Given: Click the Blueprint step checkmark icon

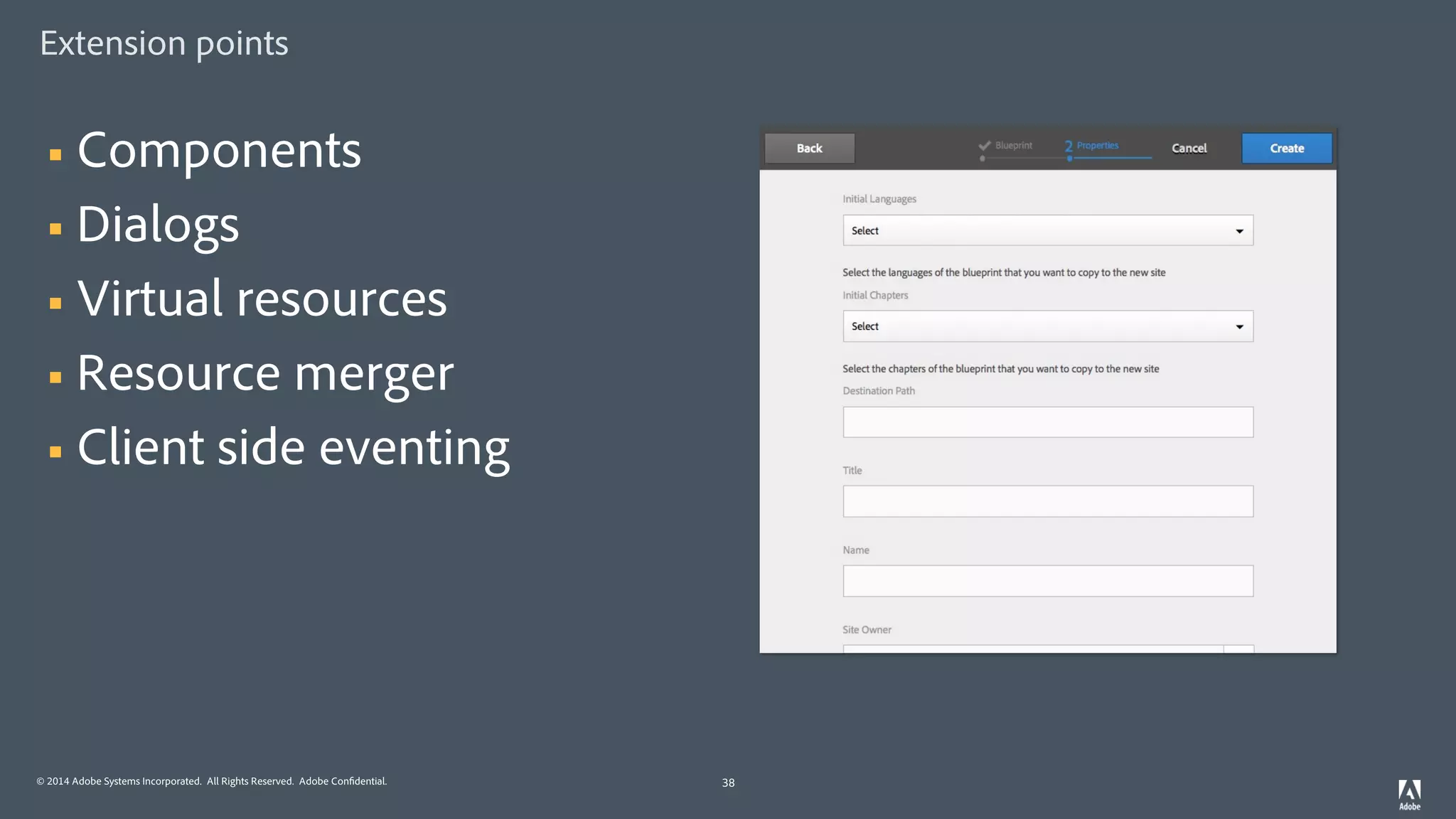Looking at the screenshot, I should click(985, 146).
